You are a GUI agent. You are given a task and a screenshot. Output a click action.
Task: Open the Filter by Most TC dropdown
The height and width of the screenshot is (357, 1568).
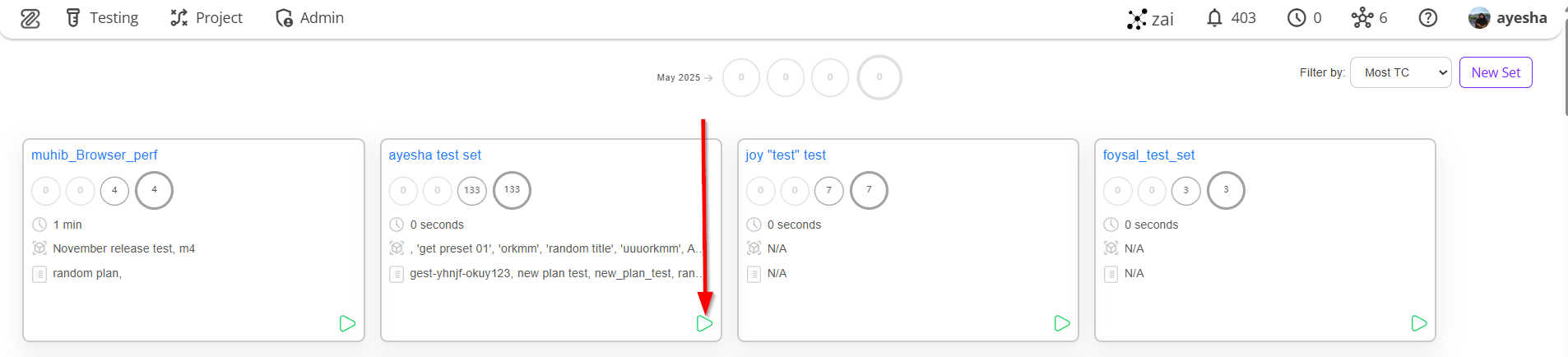tap(1400, 72)
